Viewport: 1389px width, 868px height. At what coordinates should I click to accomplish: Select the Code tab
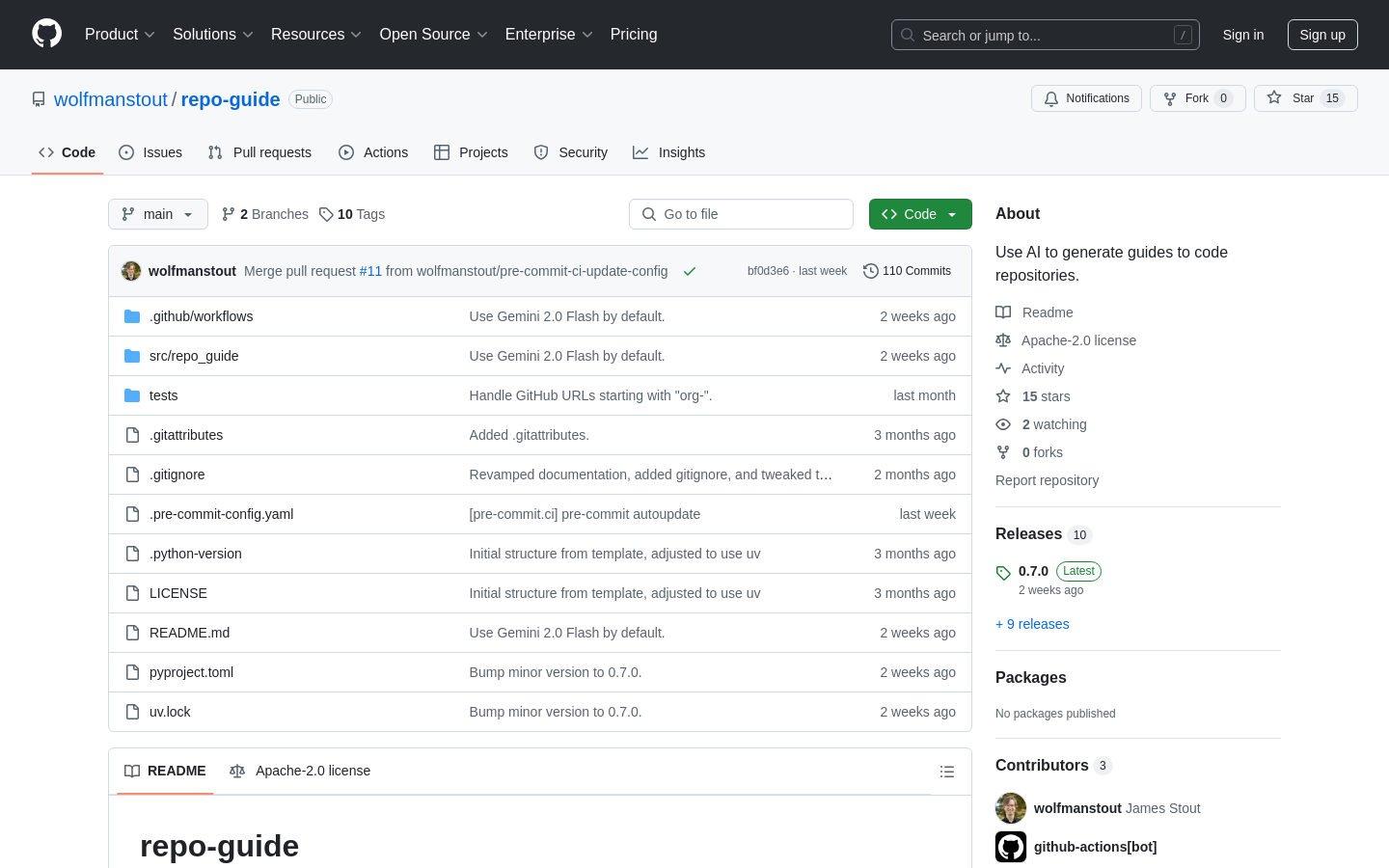point(68,152)
